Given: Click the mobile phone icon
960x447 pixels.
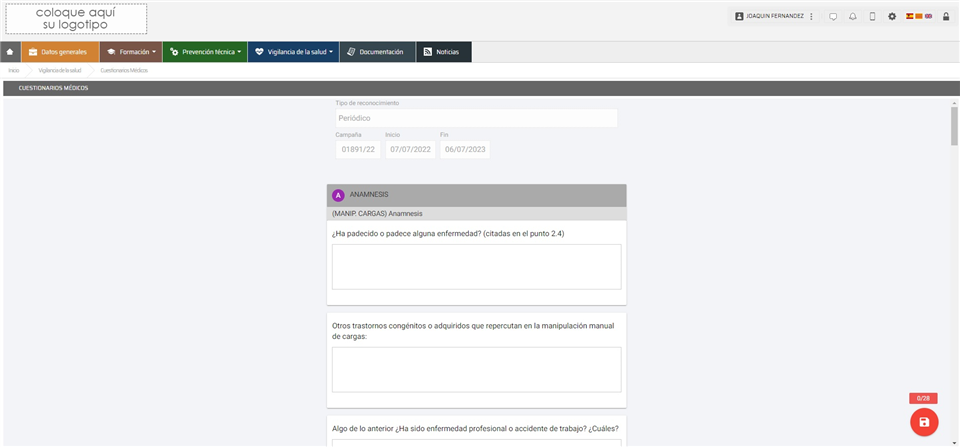Looking at the screenshot, I should coord(872,17).
